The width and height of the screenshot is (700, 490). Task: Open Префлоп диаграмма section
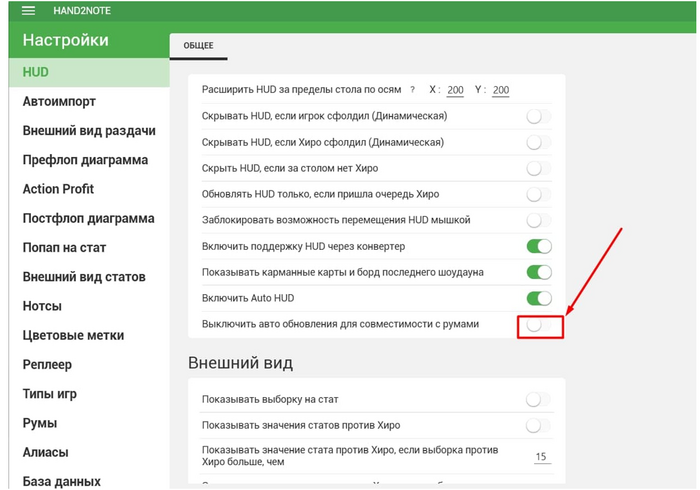[89, 160]
